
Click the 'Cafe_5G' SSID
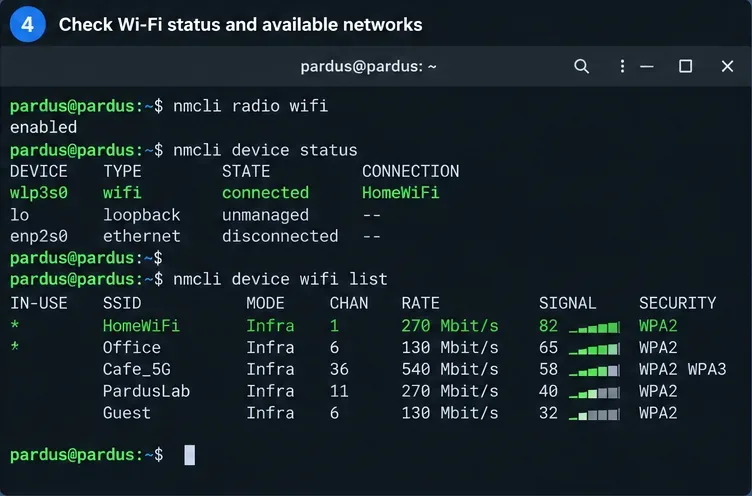pos(137,369)
